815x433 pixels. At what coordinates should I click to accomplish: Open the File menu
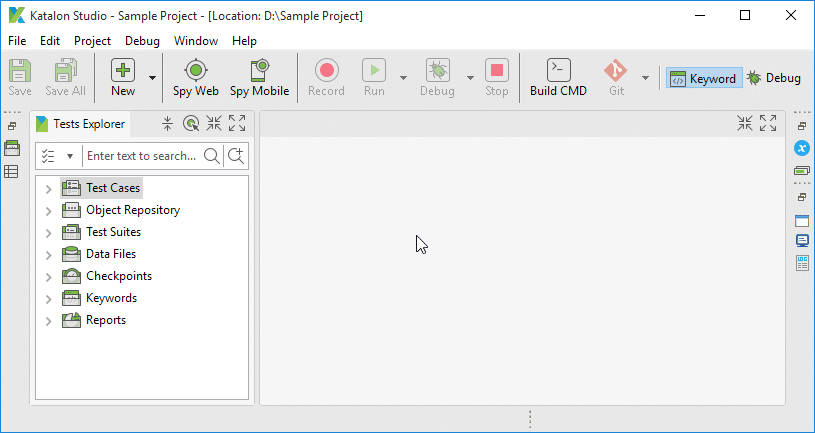[17, 41]
